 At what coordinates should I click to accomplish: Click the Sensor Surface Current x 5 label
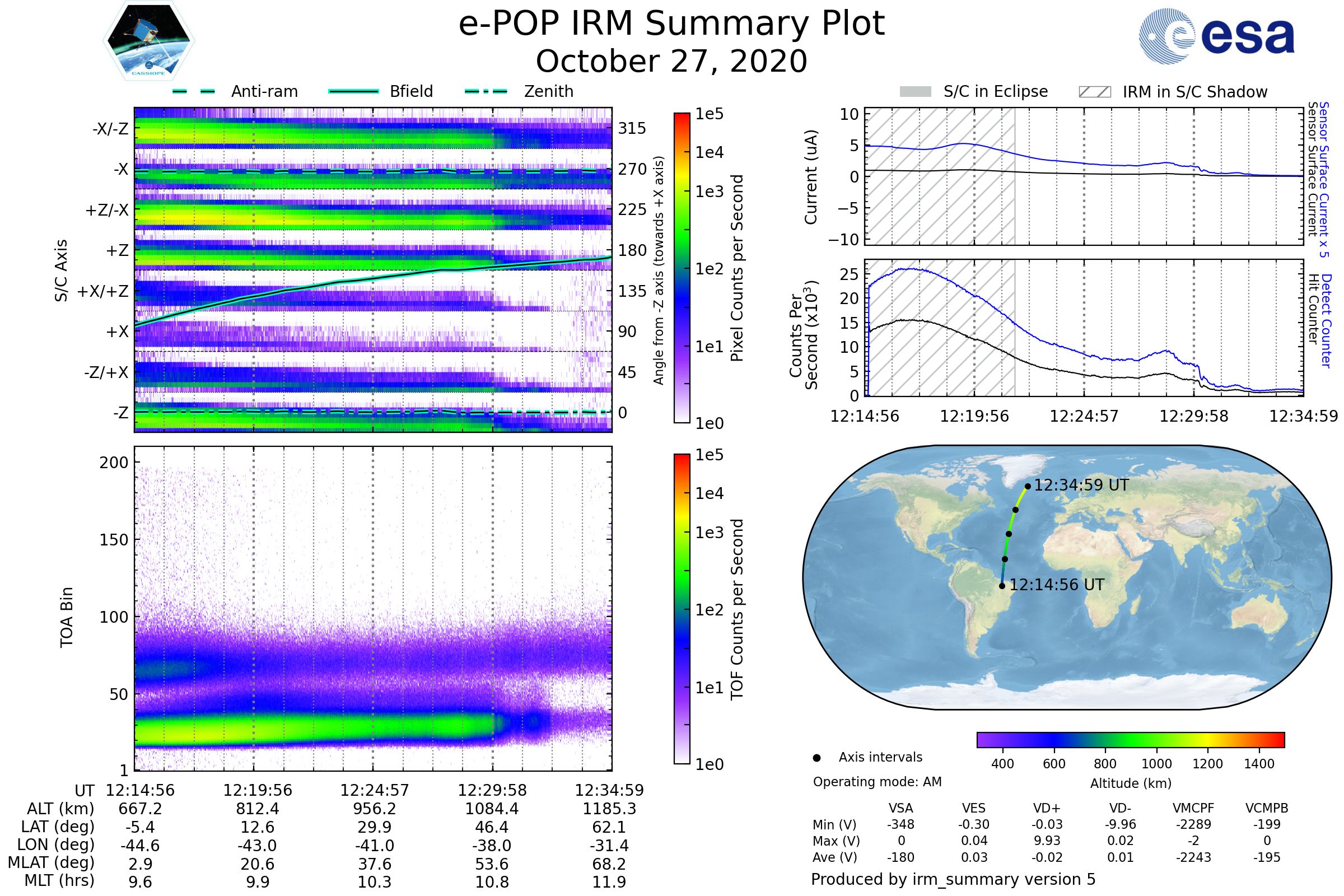tap(1324, 179)
